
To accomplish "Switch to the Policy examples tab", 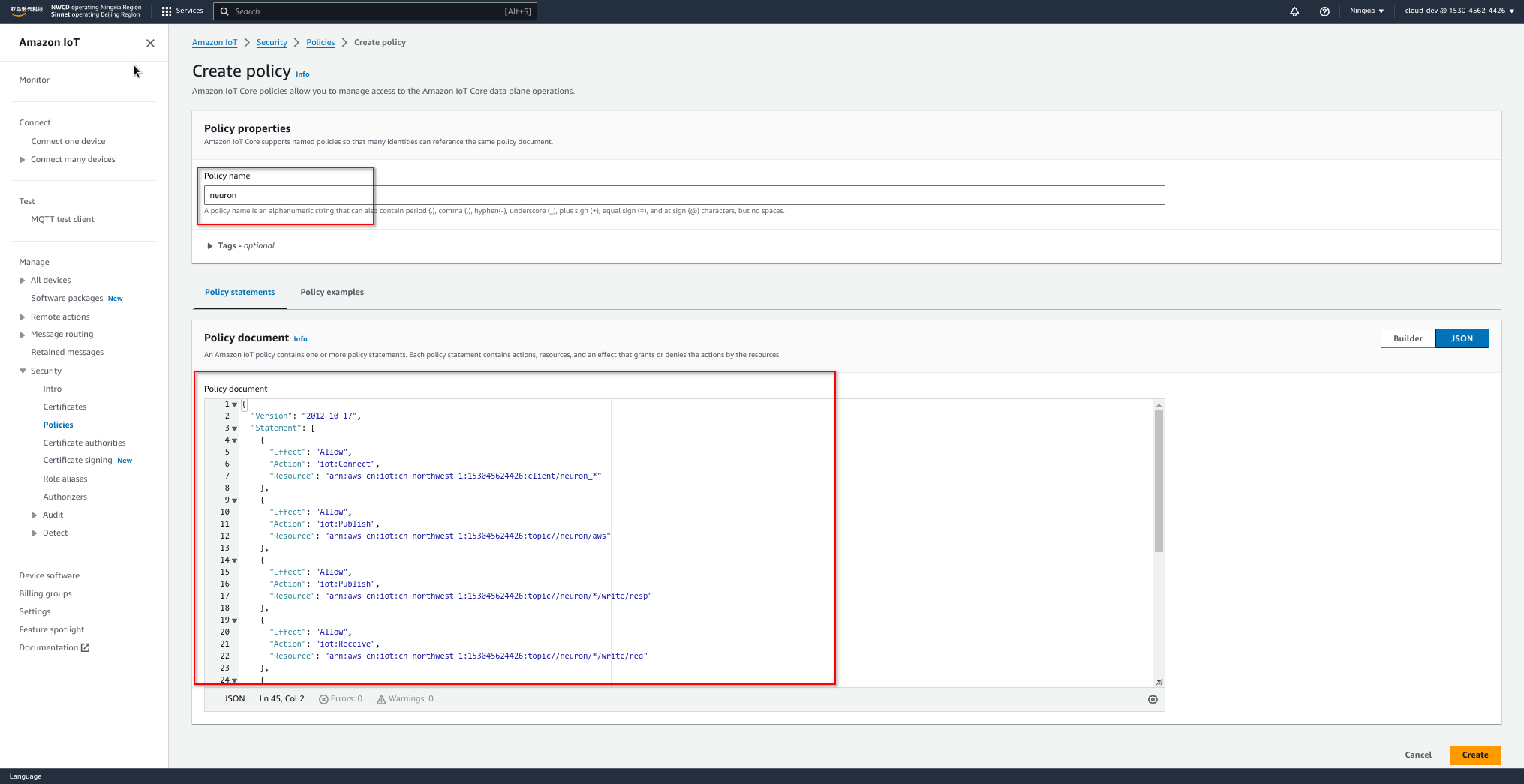I will click(x=332, y=292).
